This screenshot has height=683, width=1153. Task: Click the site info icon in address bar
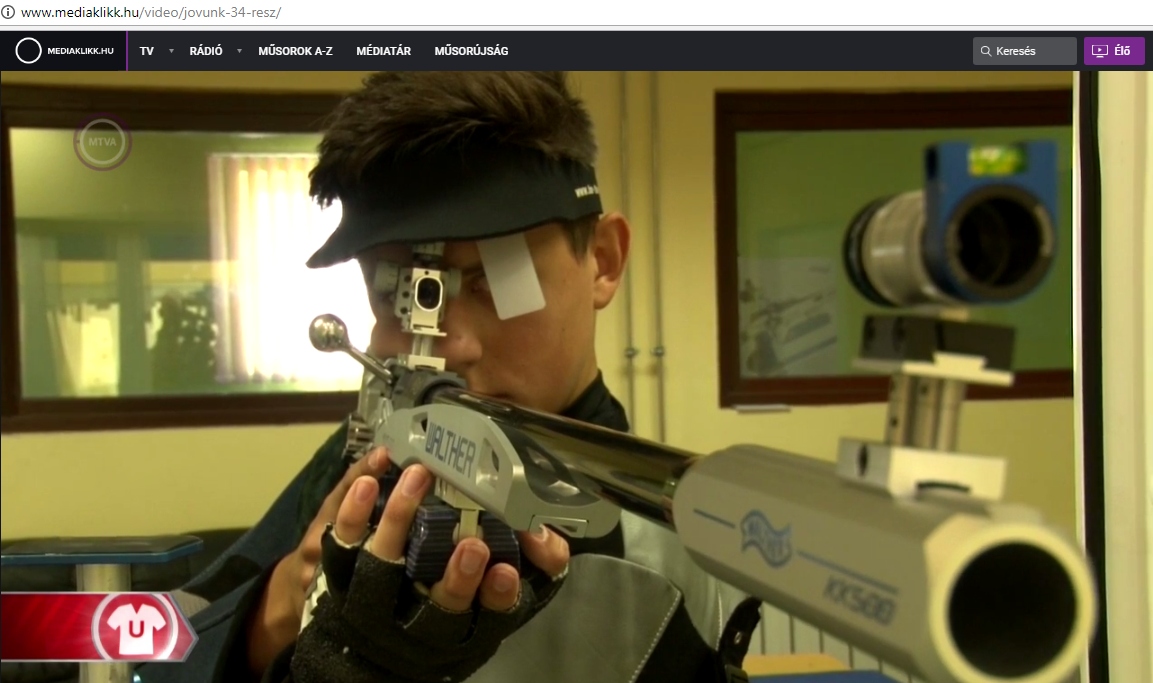(8, 12)
